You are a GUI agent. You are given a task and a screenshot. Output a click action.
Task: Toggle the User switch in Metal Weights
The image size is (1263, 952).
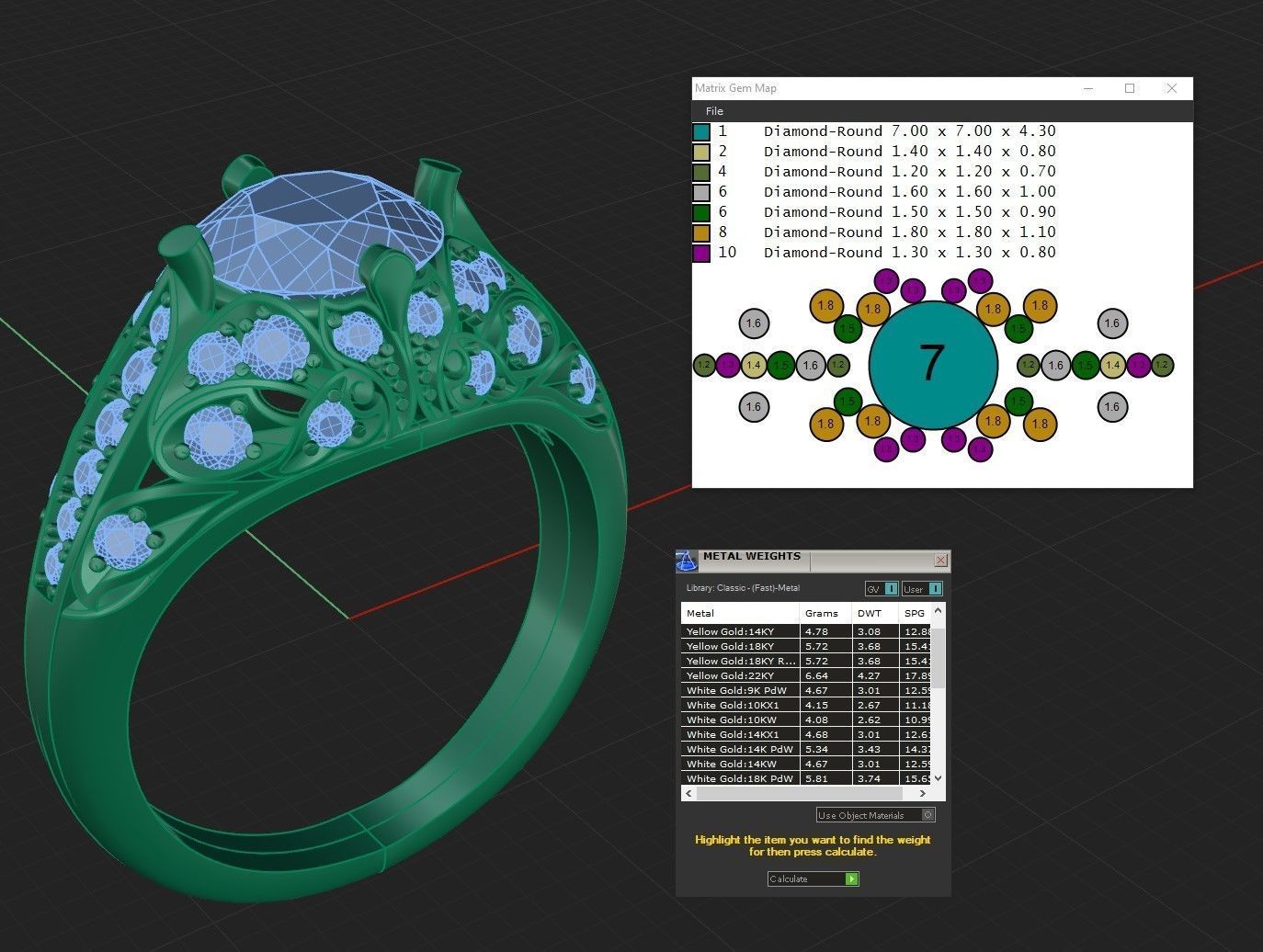[922, 589]
